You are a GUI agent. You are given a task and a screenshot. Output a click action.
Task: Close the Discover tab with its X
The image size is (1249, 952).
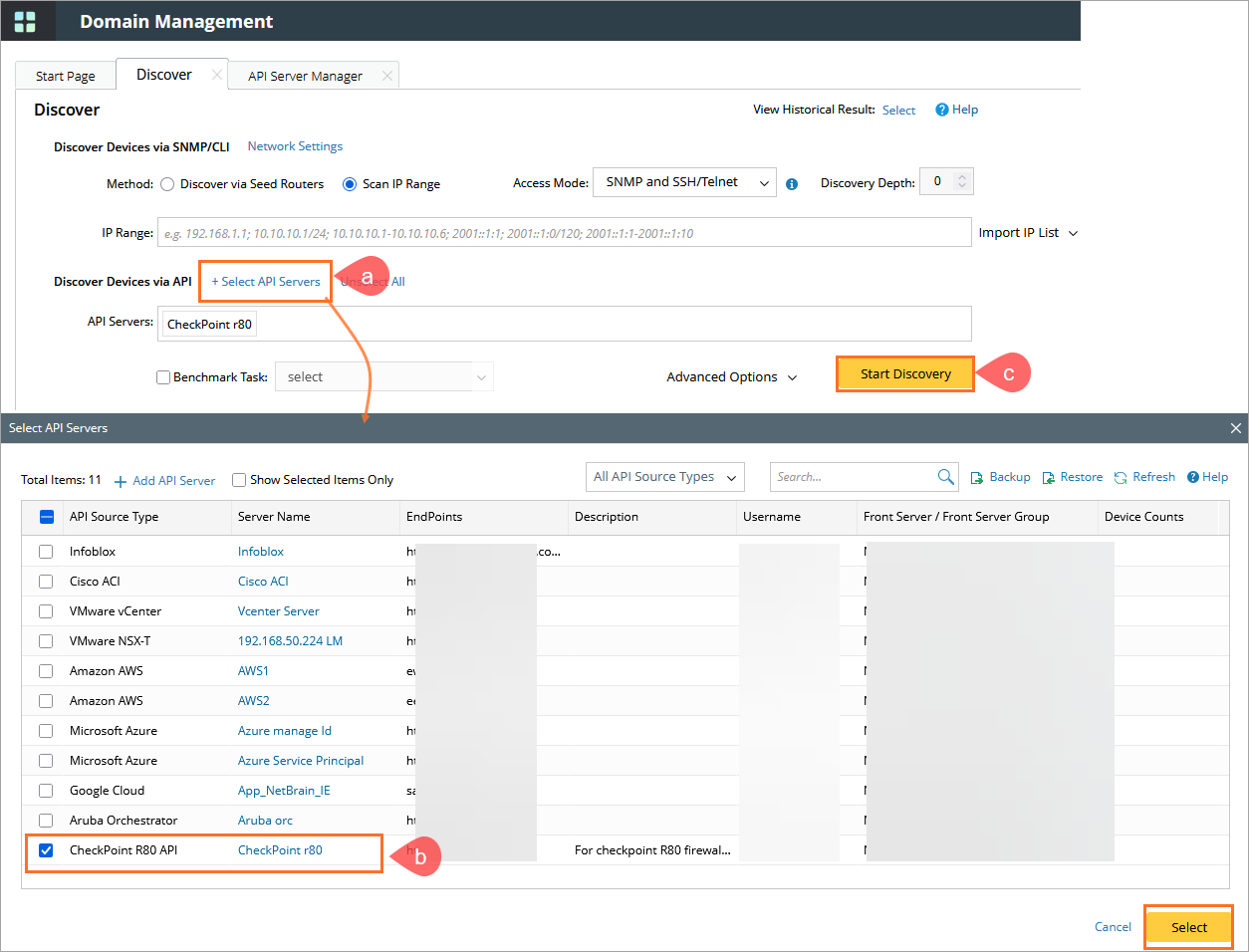(x=217, y=75)
